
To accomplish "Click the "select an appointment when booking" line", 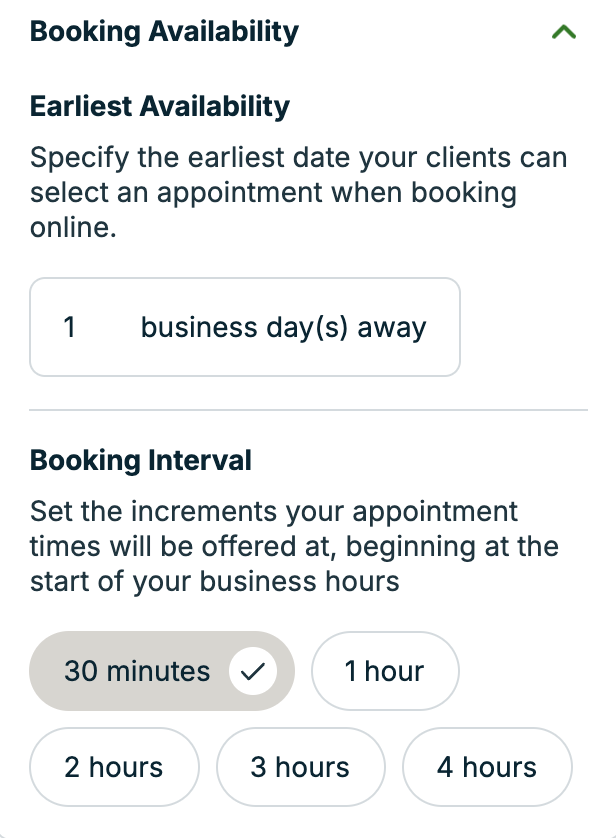I will [x=273, y=192].
